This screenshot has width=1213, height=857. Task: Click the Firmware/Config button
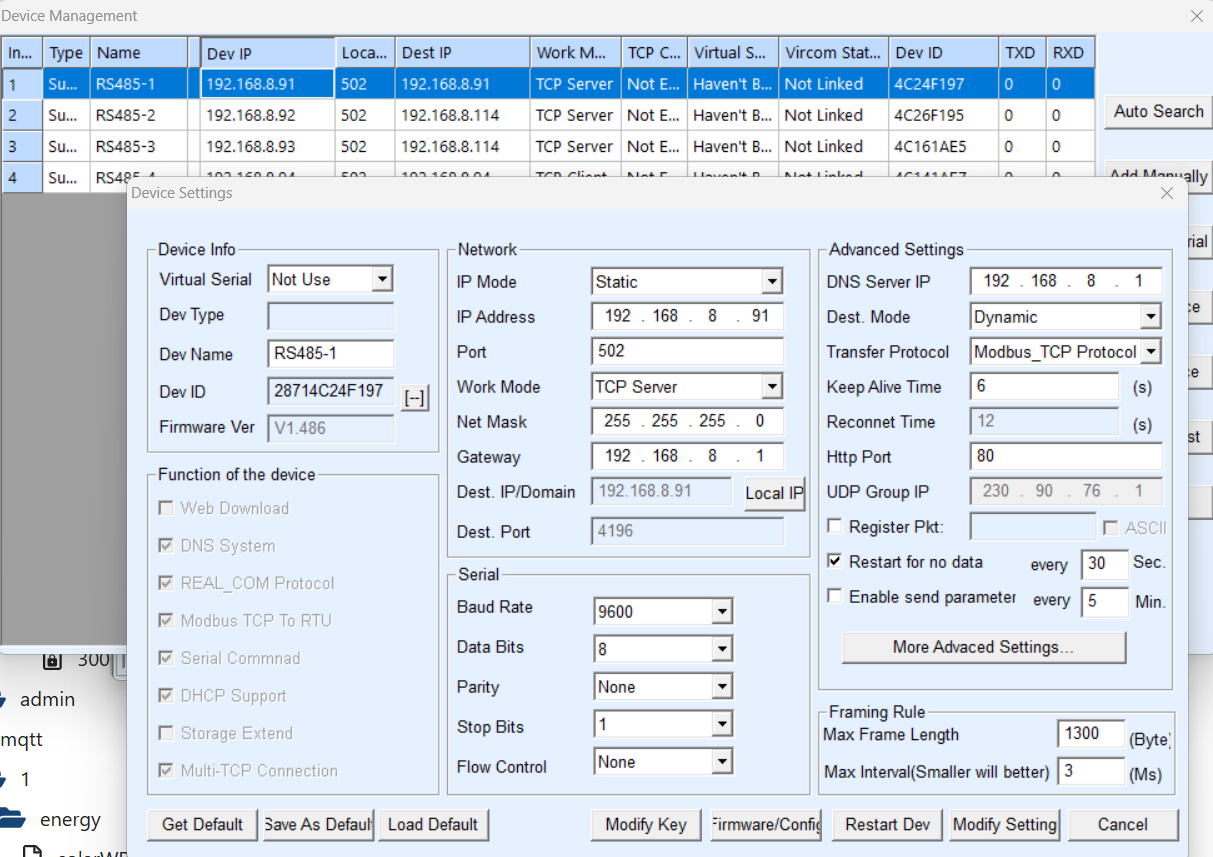coord(765,825)
